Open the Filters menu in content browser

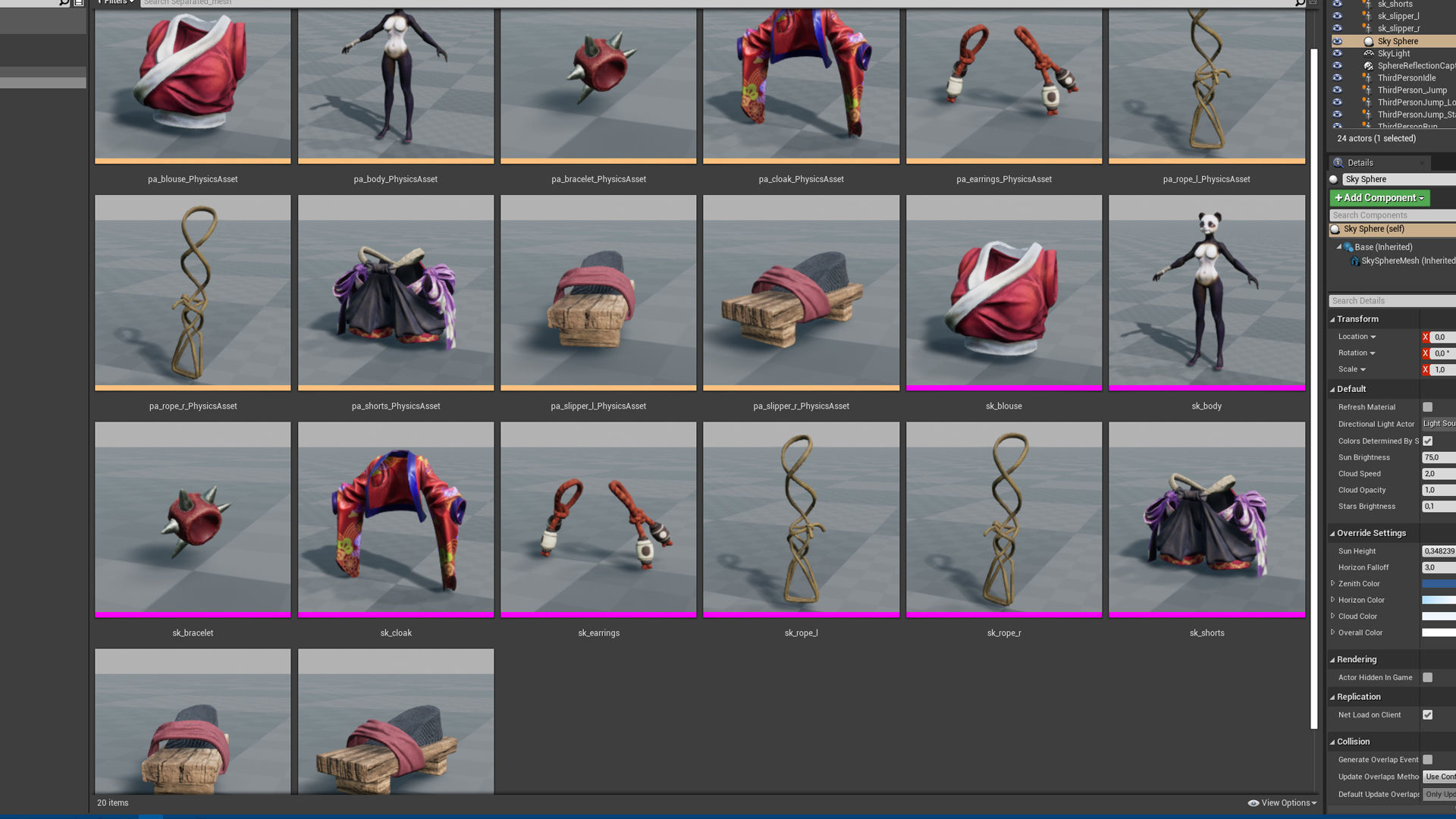point(115,2)
